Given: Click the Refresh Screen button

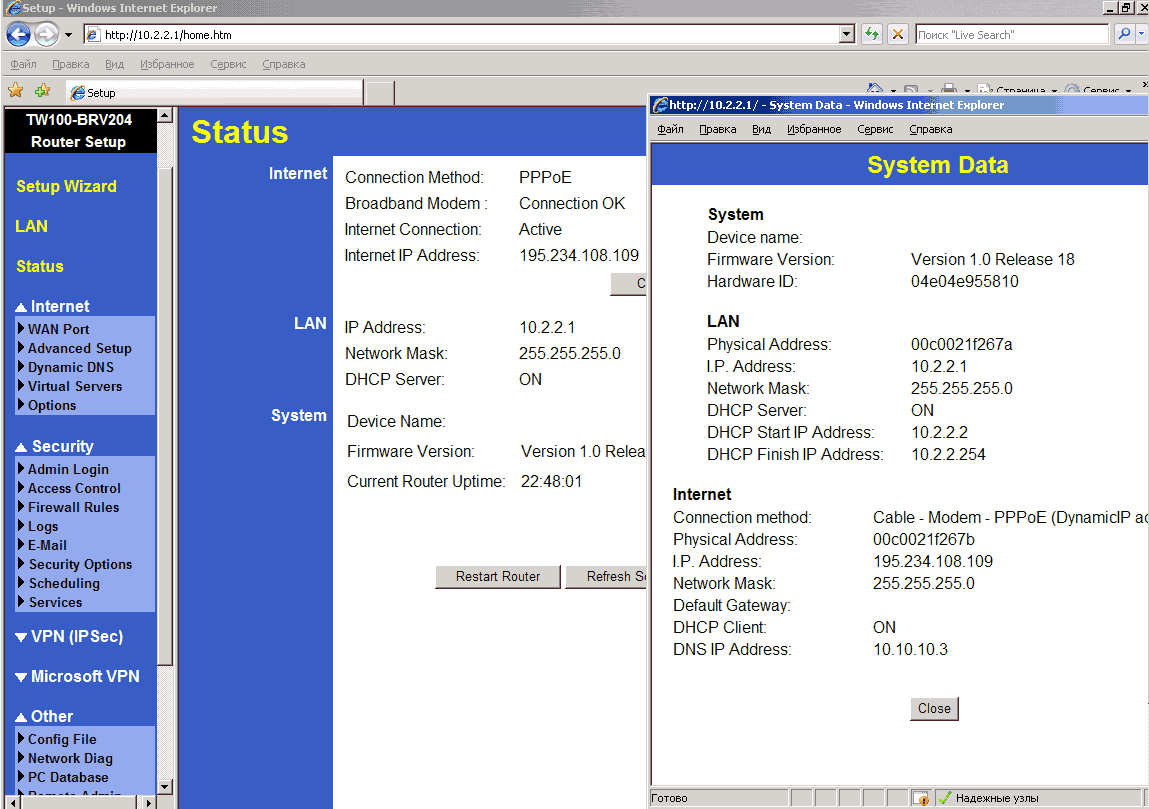Looking at the screenshot, I should [x=606, y=577].
